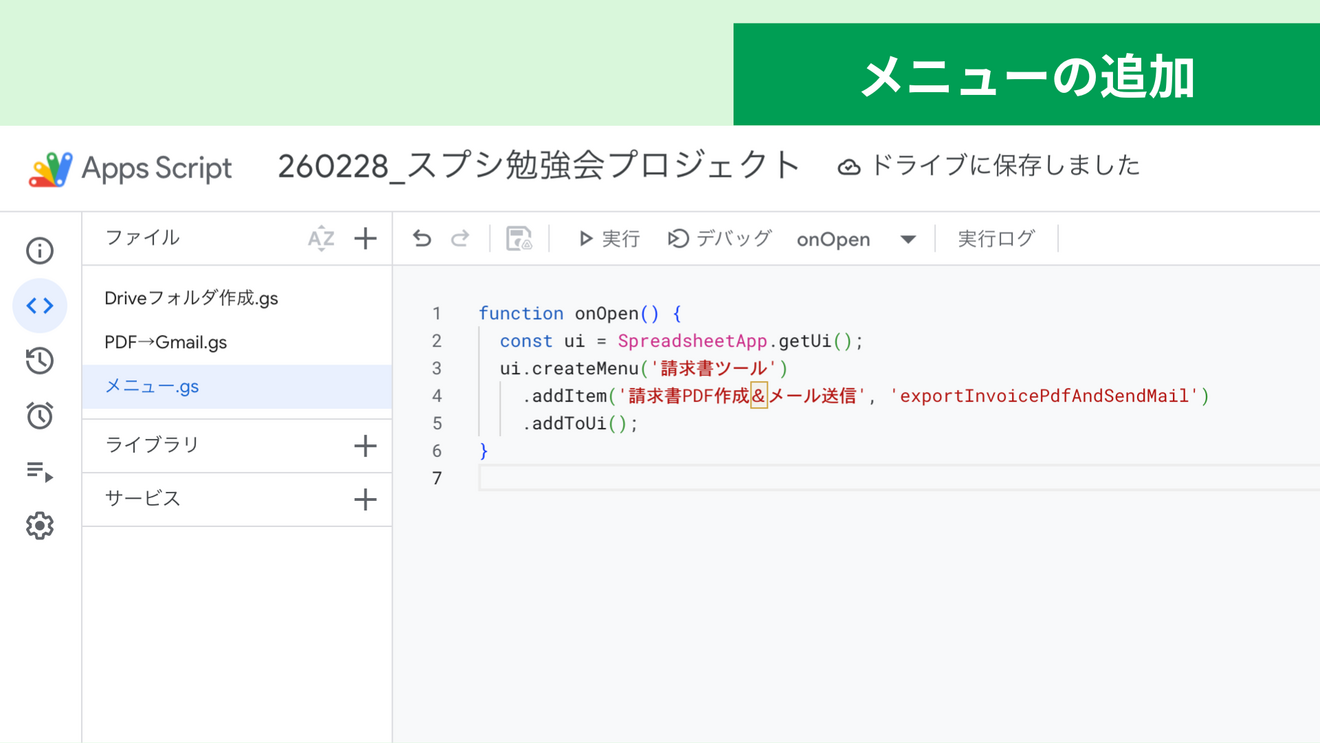Open the onOpen function selector dropdown

point(856,240)
